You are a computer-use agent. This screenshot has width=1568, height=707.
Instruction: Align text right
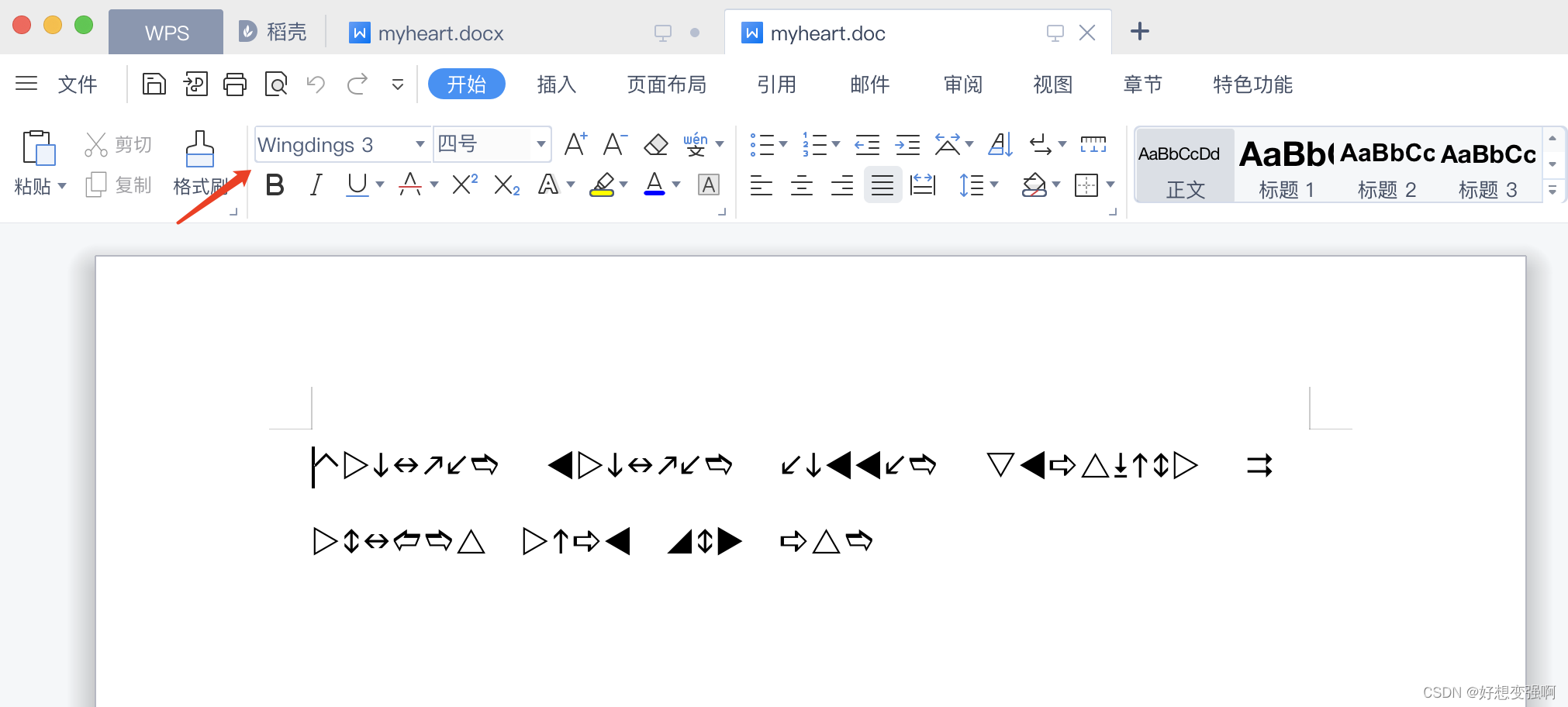point(842,185)
